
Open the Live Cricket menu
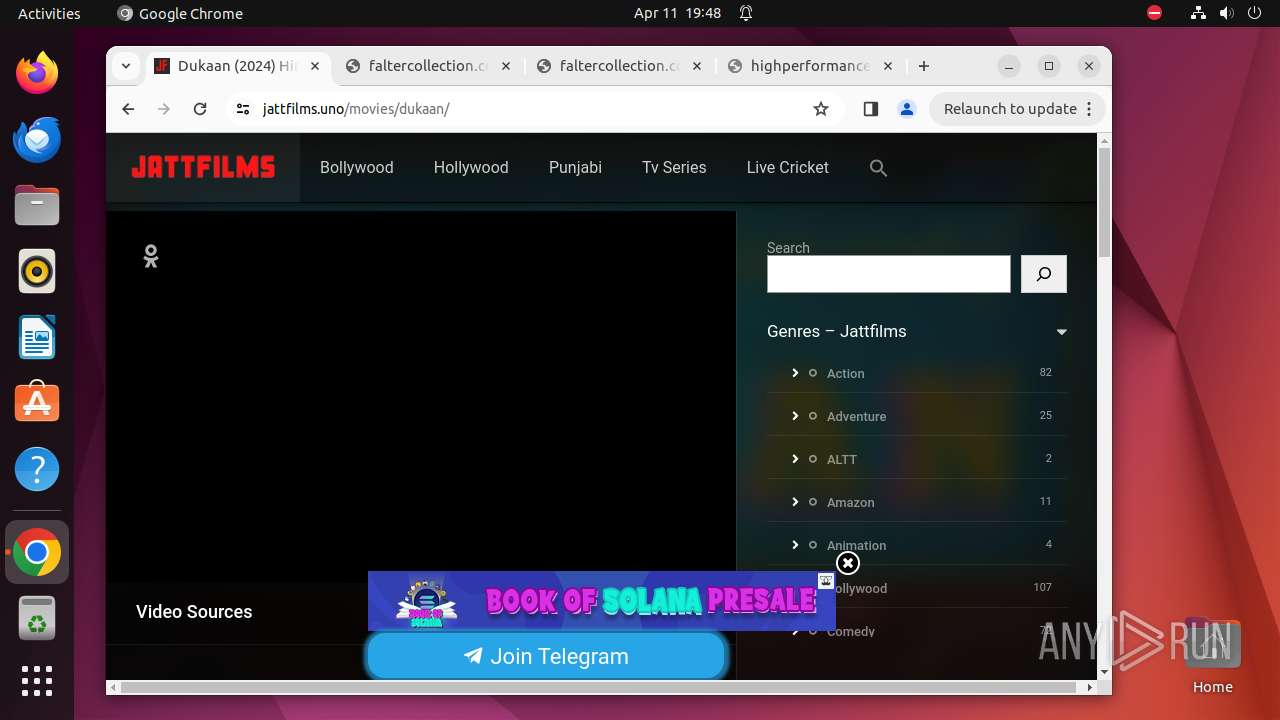[787, 168]
